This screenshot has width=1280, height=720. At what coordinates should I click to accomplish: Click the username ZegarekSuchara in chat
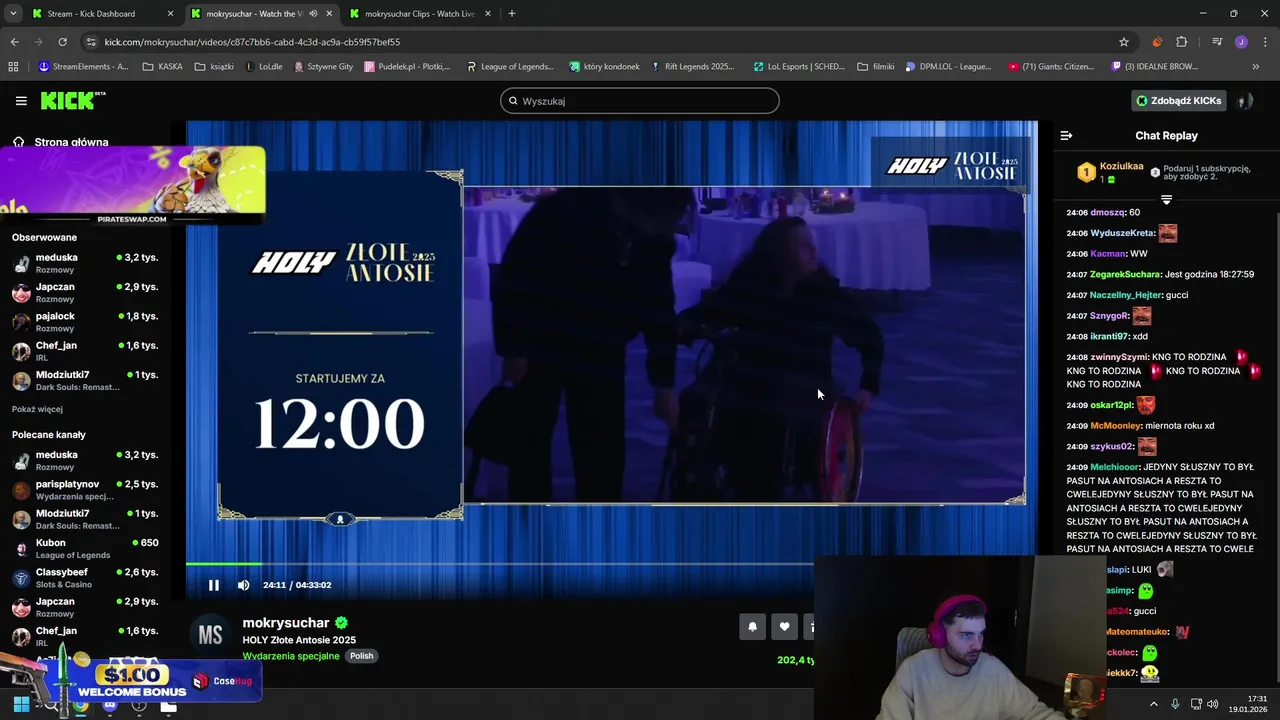[x=1126, y=274]
